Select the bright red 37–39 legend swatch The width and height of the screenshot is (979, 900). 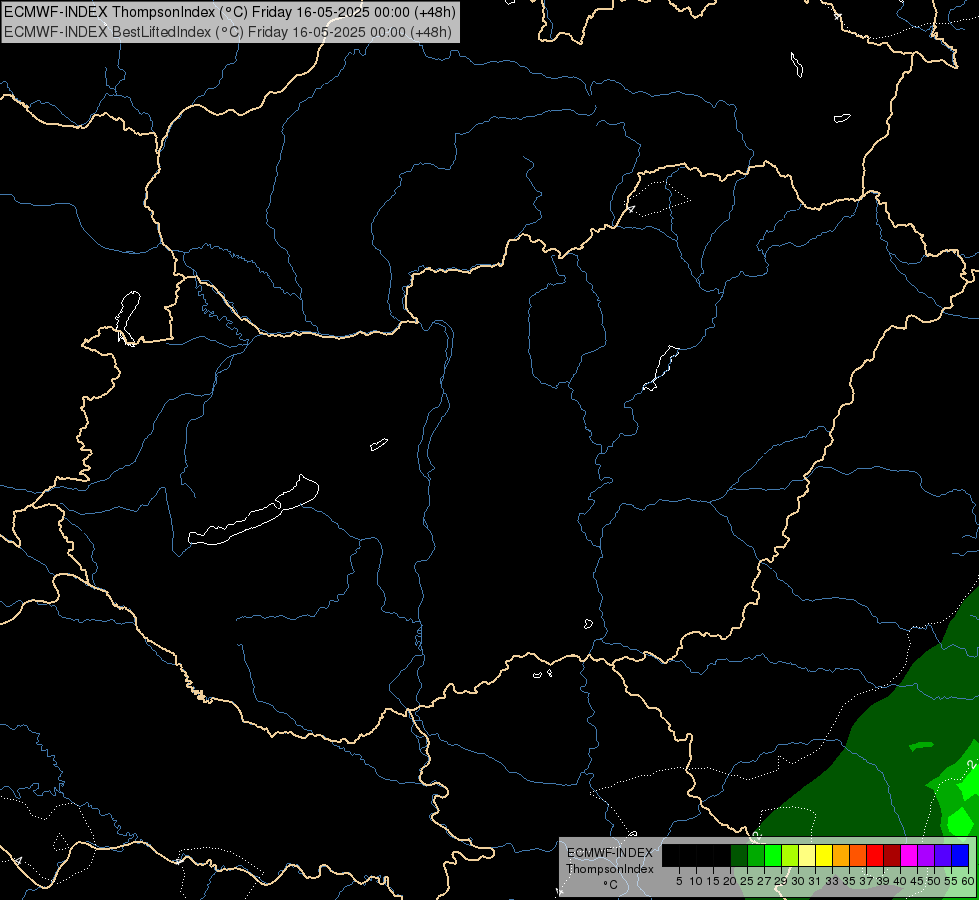pyautogui.click(x=875, y=855)
